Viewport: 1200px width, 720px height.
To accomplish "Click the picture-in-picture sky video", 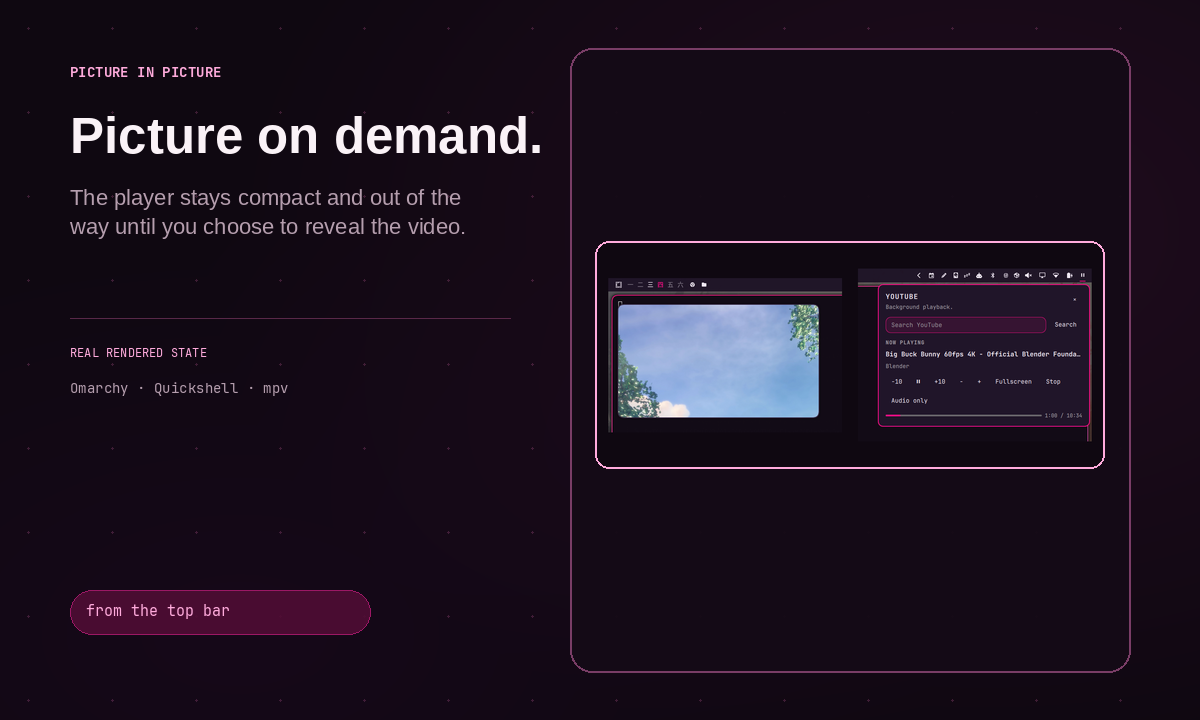I will (x=718, y=361).
